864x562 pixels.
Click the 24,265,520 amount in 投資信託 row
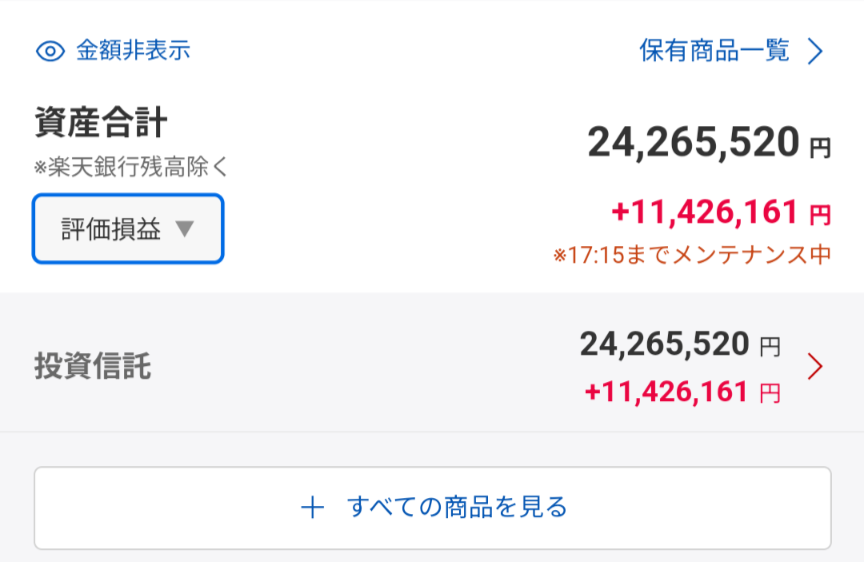click(x=664, y=345)
